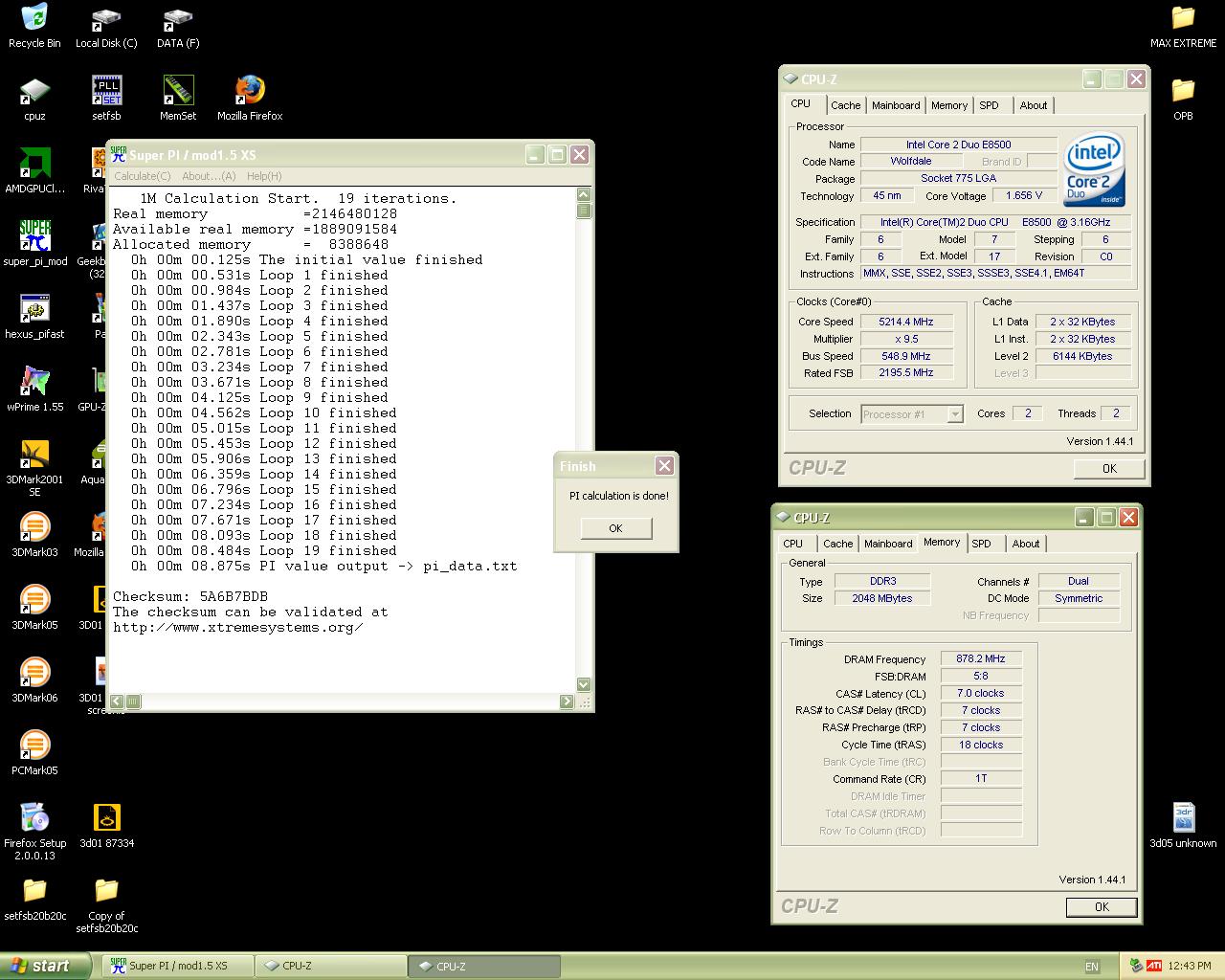Switch to Memory tab in top CPU-Z
The width and height of the screenshot is (1225, 980).
[948, 105]
